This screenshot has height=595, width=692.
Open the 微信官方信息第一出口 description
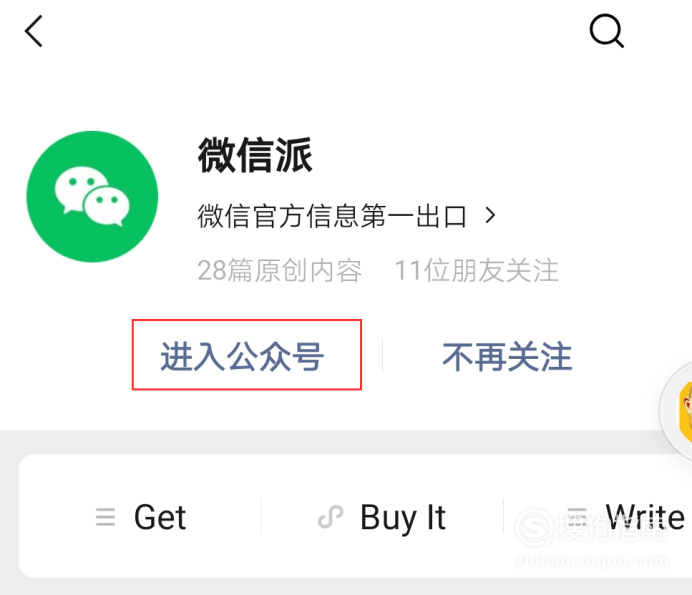click(x=332, y=216)
